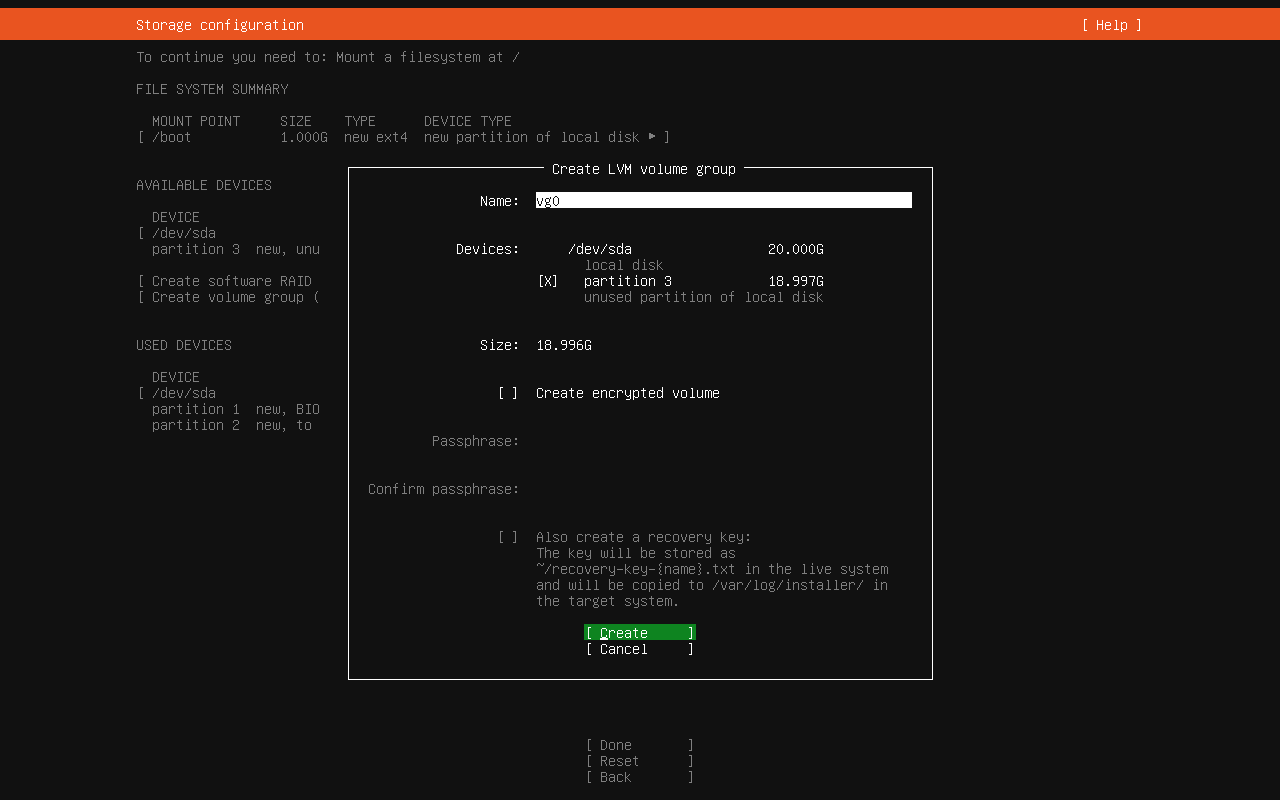The height and width of the screenshot is (800, 1280).
Task: Tick the Also create a recovery key checkbox
Action: click(x=508, y=537)
